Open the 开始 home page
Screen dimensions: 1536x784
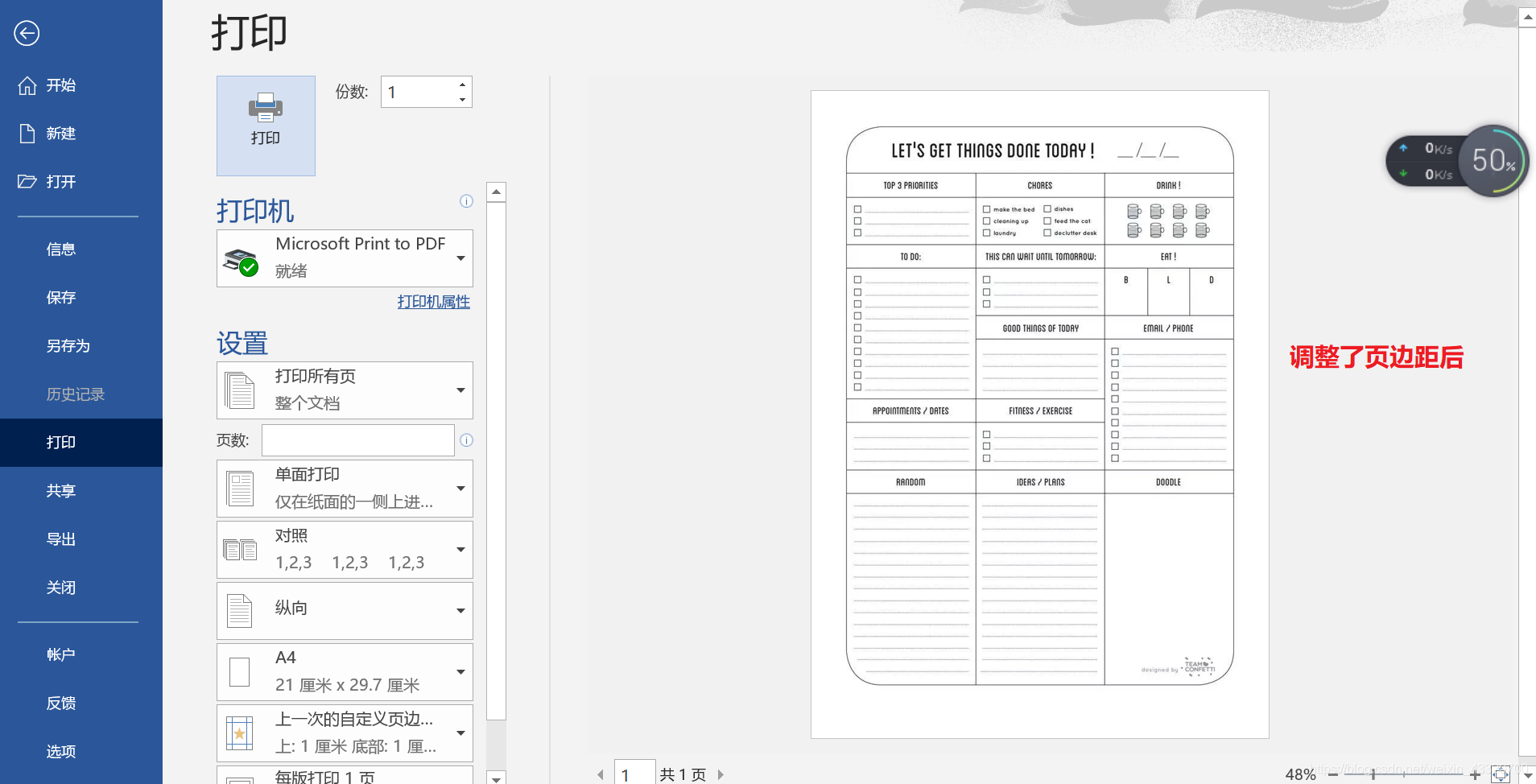click(x=81, y=85)
